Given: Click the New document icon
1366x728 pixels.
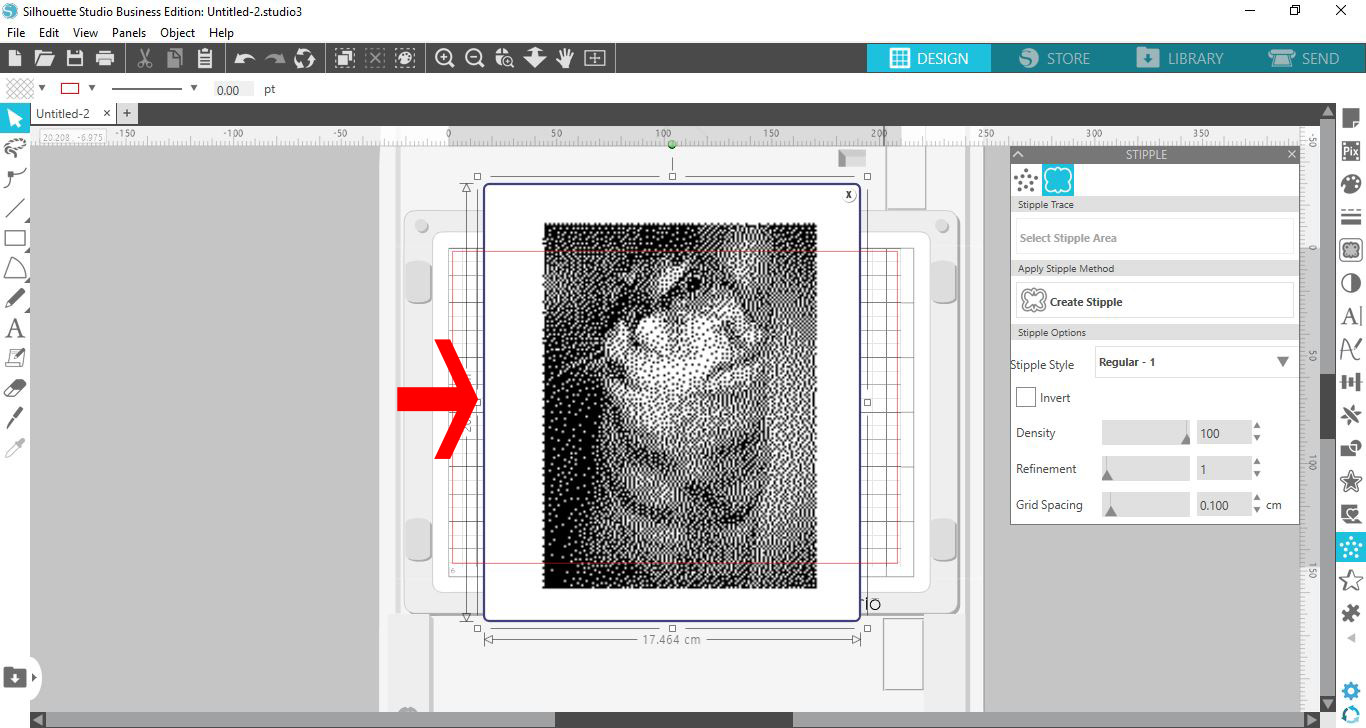Looking at the screenshot, I should click(15, 58).
